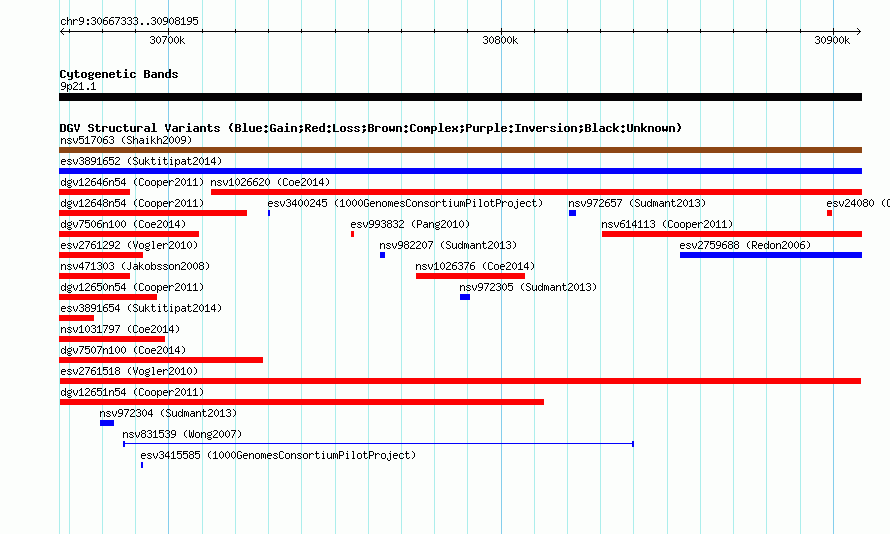Open the esv3891652 (Suktitipat2014) label
The width and height of the screenshot is (890, 534).
click(x=141, y=161)
